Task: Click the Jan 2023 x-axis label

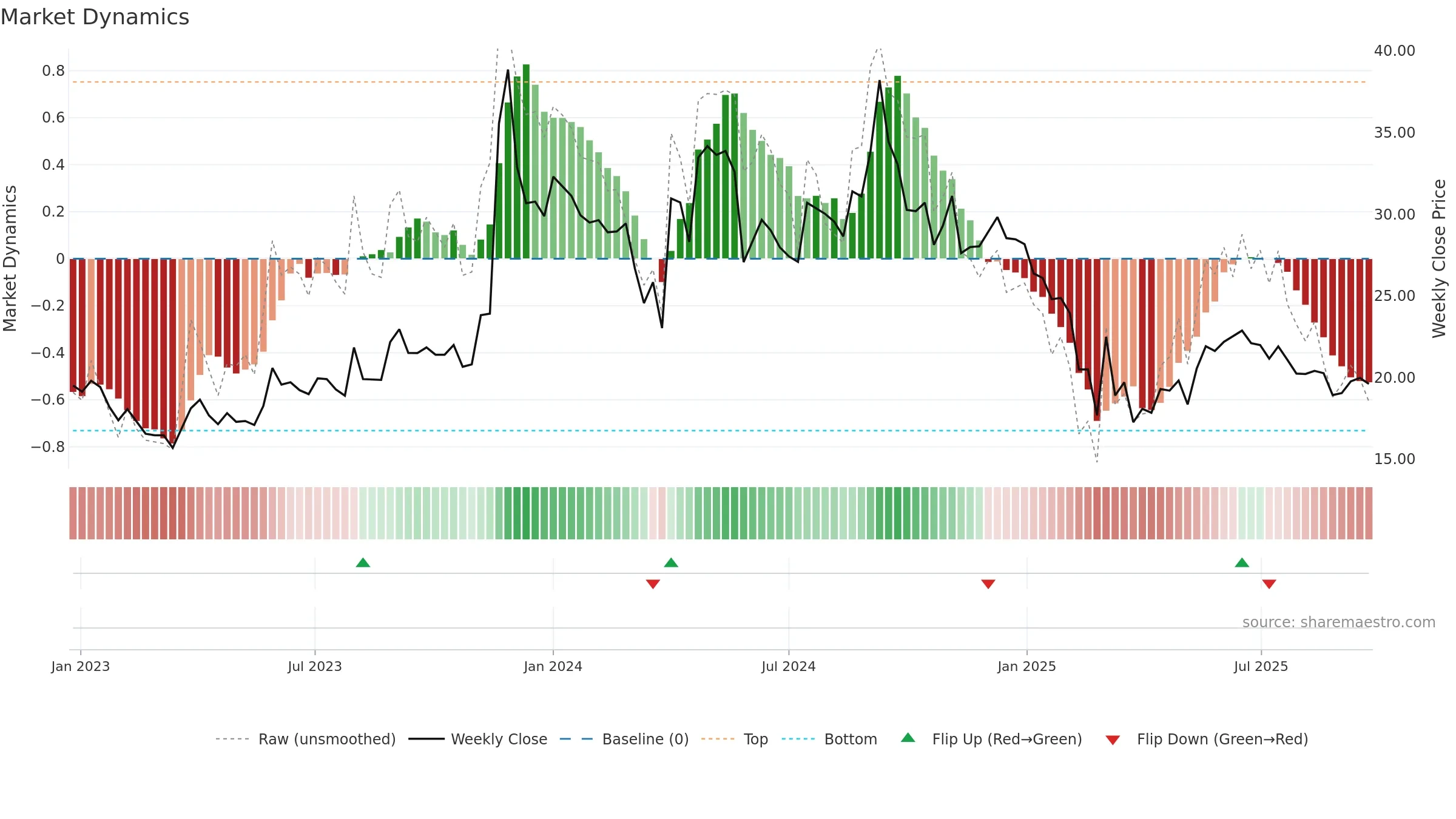Action: tap(81, 666)
